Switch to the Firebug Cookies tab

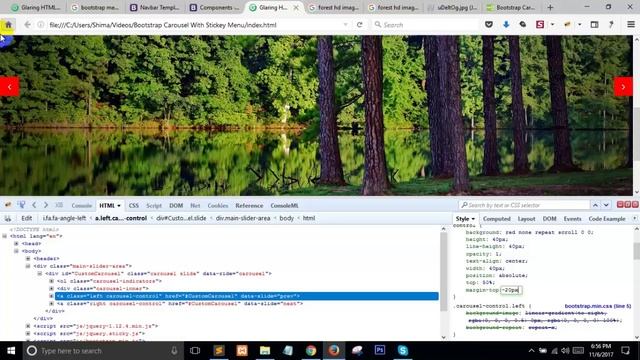(x=218, y=205)
